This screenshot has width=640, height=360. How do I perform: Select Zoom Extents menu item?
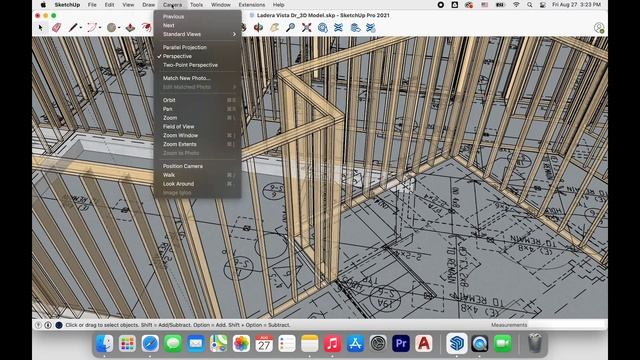pos(198,144)
